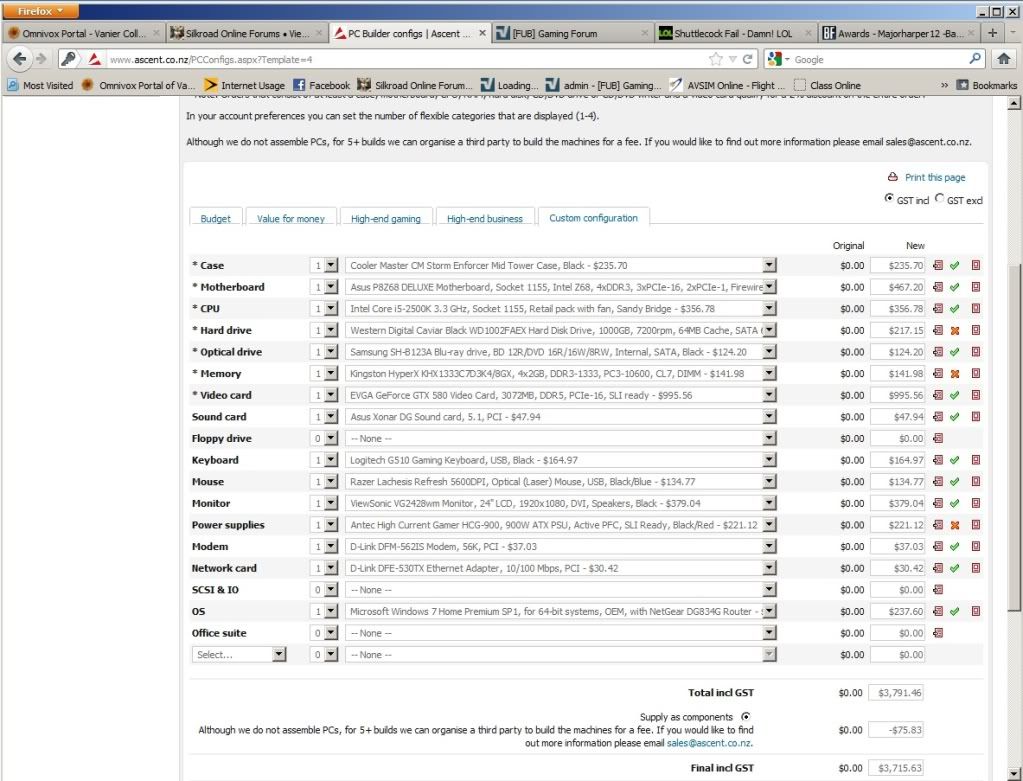
Task: Open the Firefox application menu
Action: tap(40, 11)
